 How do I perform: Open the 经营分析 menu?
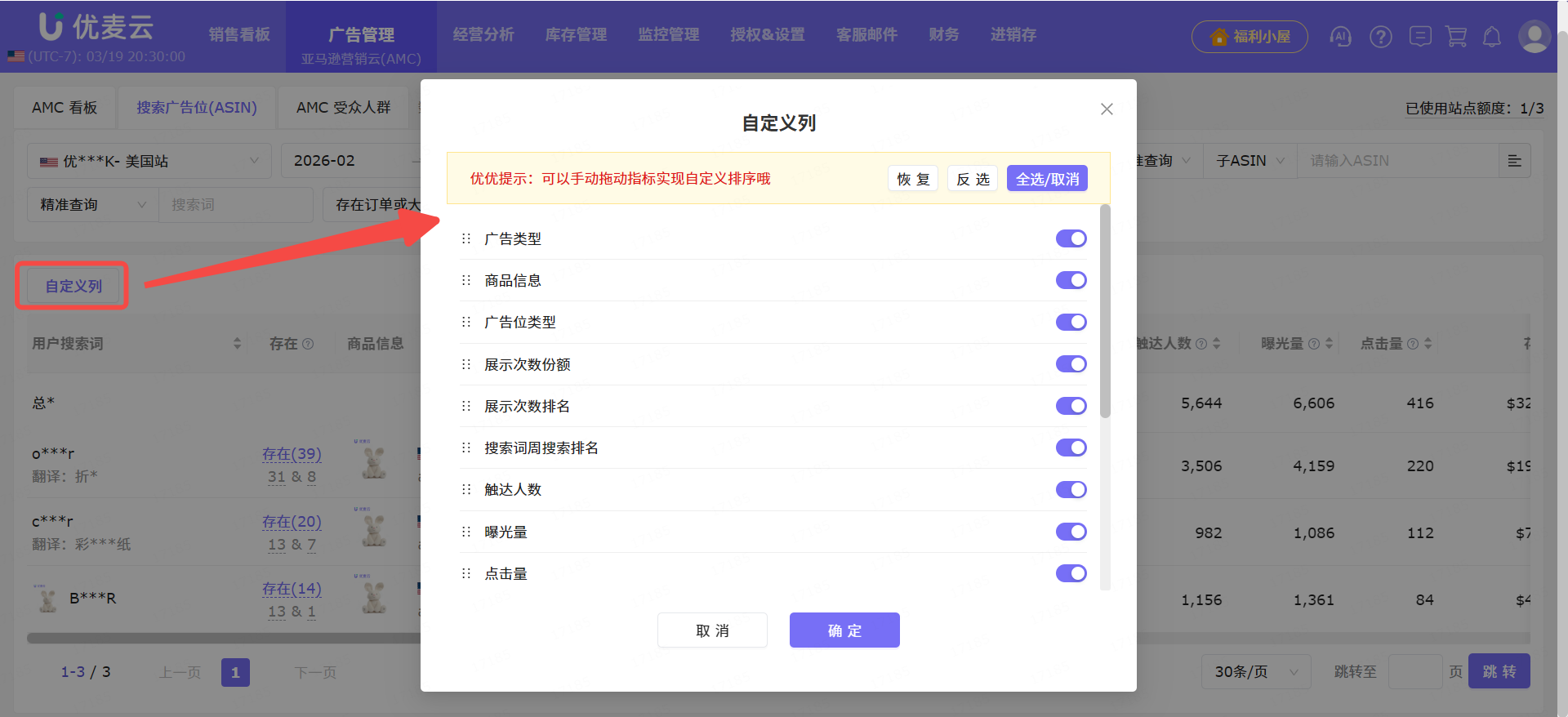483,34
